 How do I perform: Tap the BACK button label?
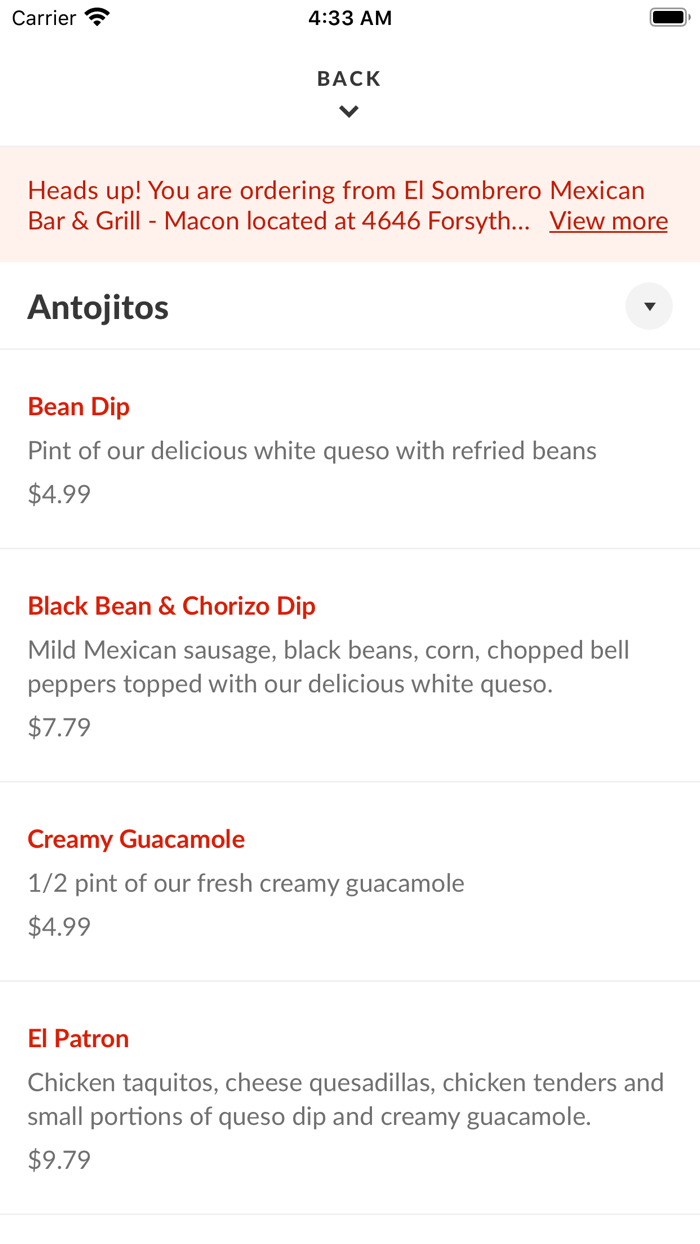click(x=349, y=79)
